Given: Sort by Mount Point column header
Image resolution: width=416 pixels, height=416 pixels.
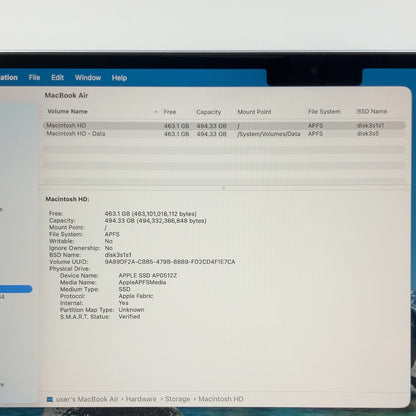Looking at the screenshot, I should click(254, 112).
